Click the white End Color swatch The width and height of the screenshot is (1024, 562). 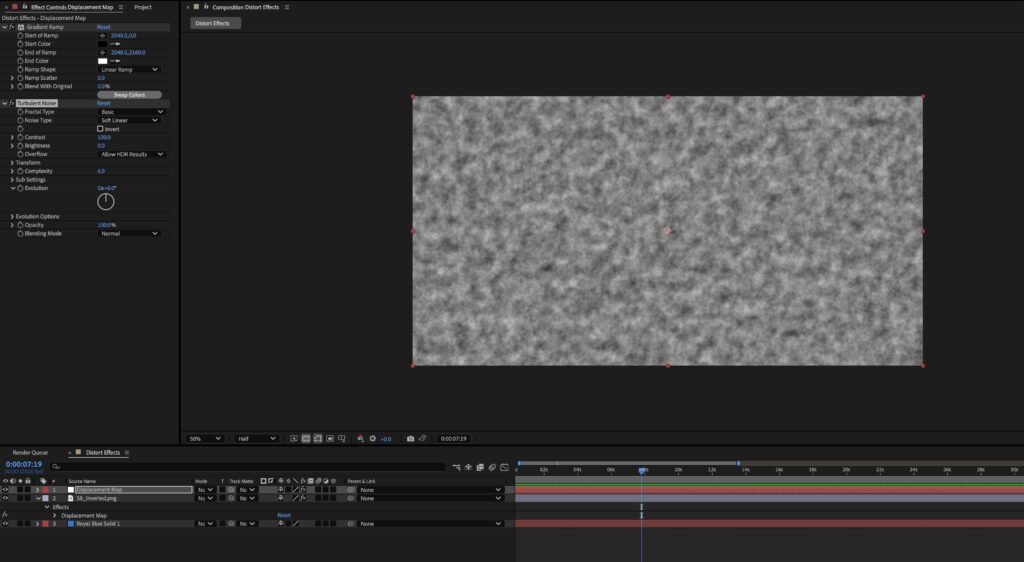[x=103, y=61]
